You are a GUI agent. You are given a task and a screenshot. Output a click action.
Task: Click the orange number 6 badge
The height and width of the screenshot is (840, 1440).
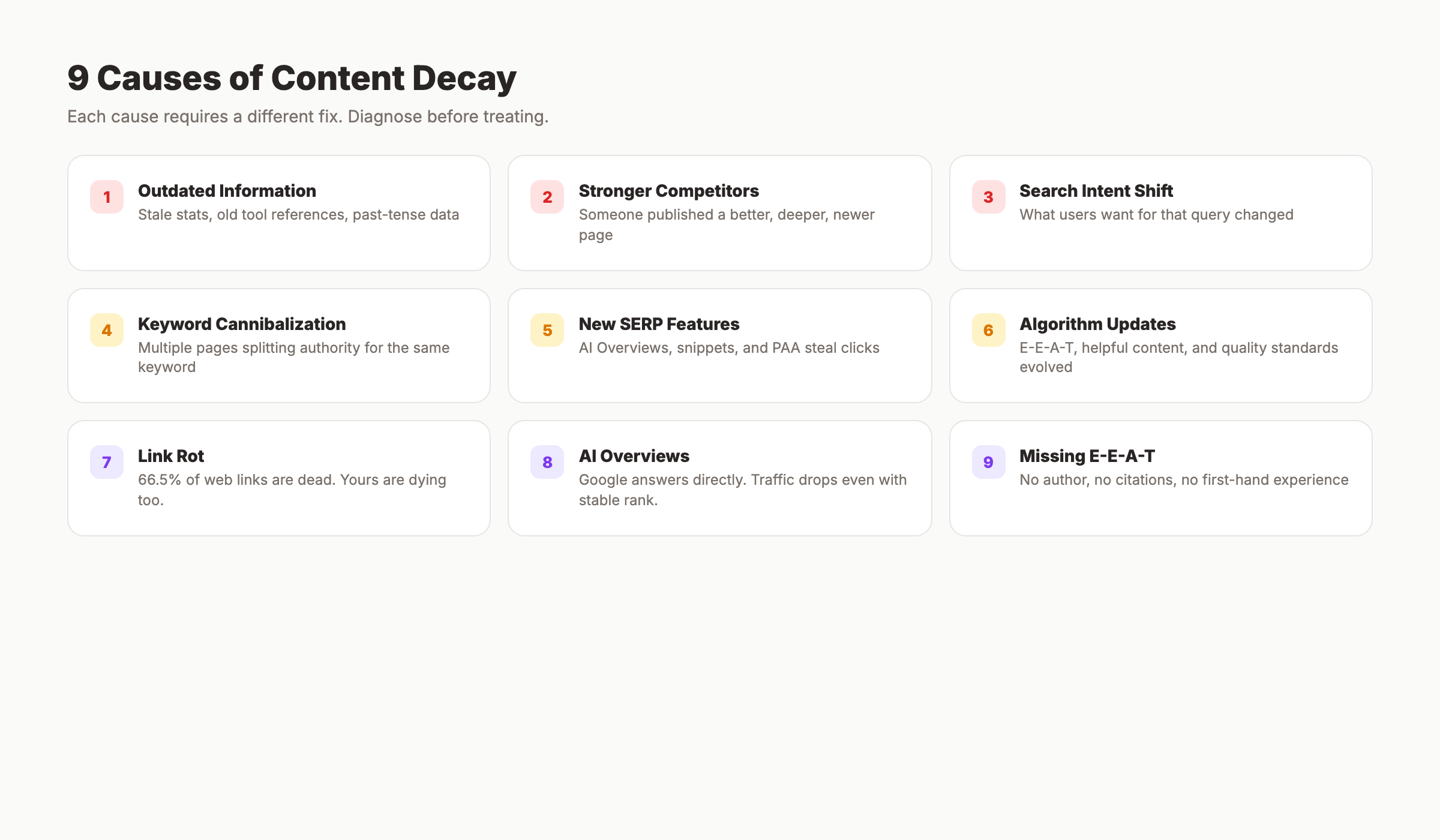(988, 331)
